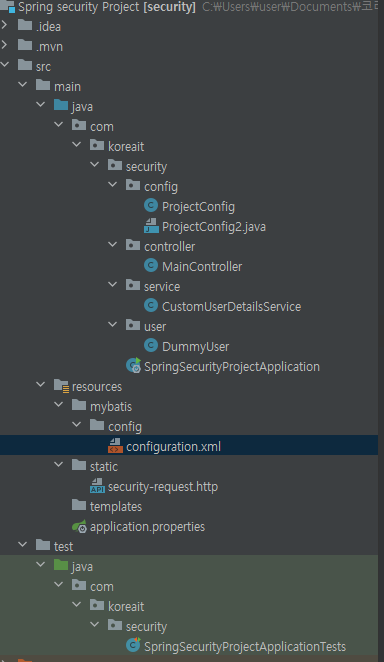The image size is (384, 662).
Task: Click the mybatis folder icon
Action: pos(79,405)
